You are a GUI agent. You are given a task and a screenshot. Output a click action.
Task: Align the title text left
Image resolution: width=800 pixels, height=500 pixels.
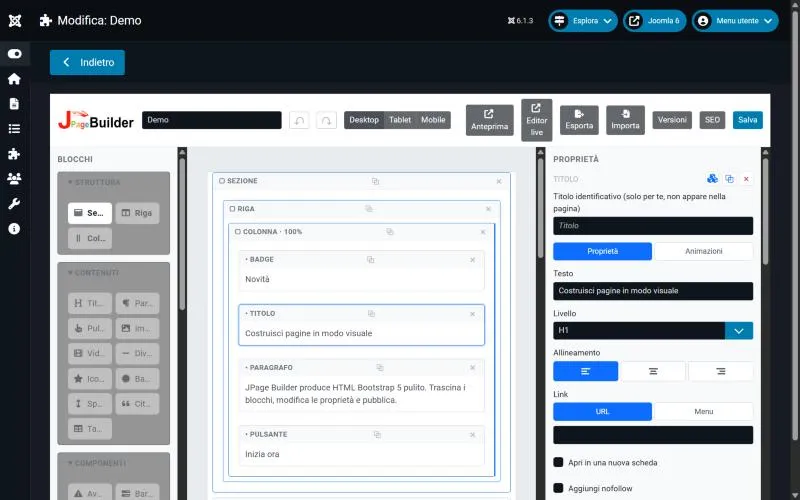tap(585, 371)
